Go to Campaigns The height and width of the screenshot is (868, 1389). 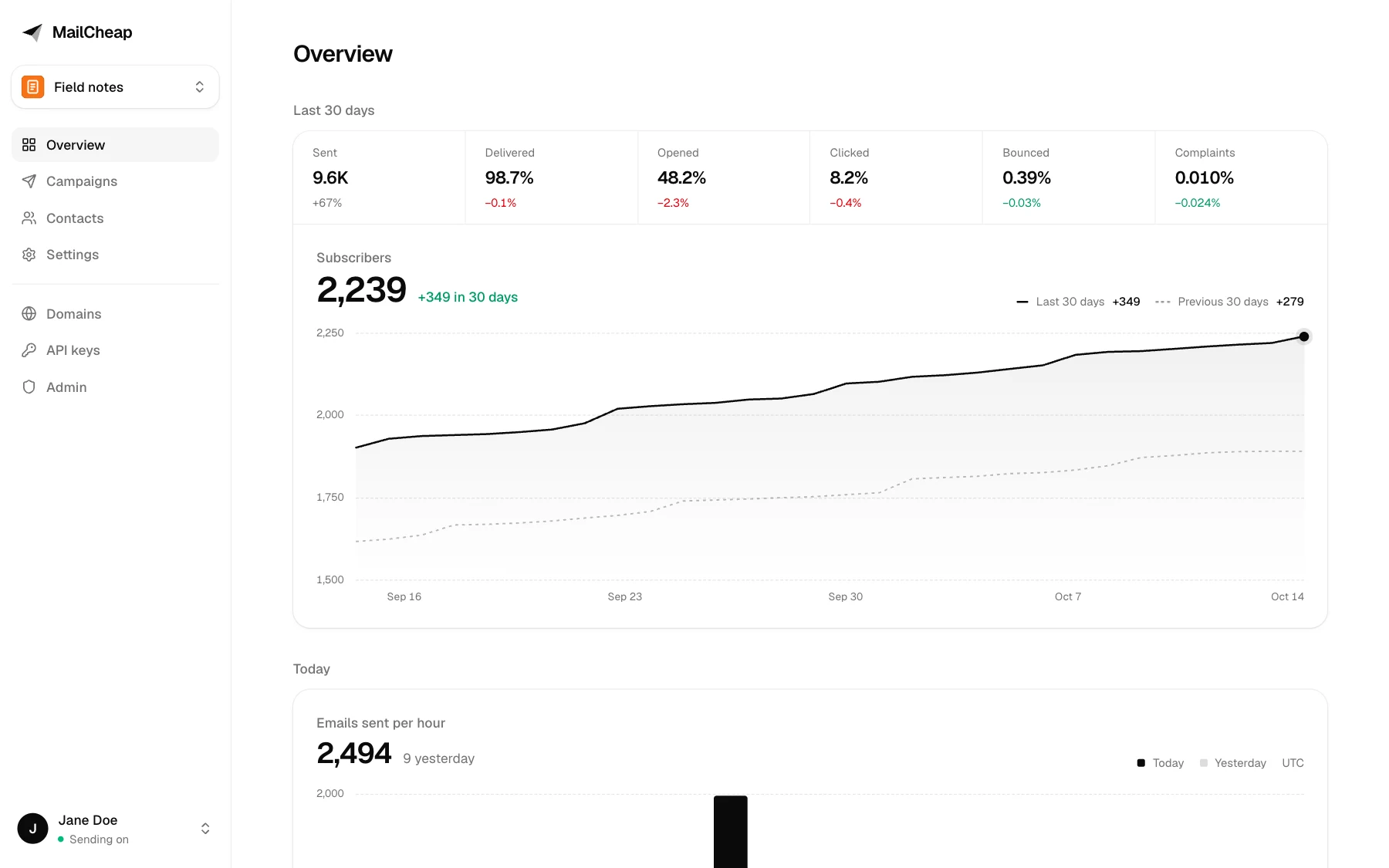click(115, 181)
